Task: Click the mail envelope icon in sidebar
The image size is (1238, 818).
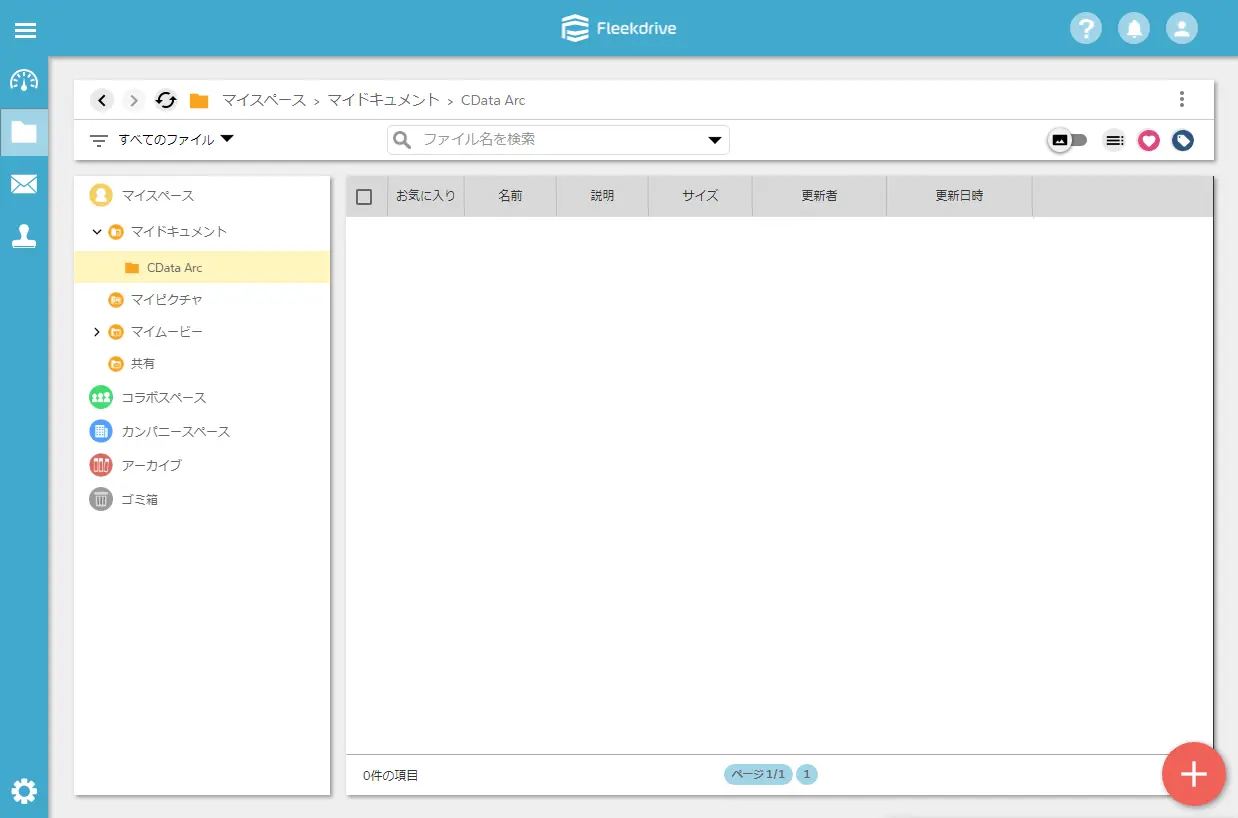Action: (x=24, y=184)
